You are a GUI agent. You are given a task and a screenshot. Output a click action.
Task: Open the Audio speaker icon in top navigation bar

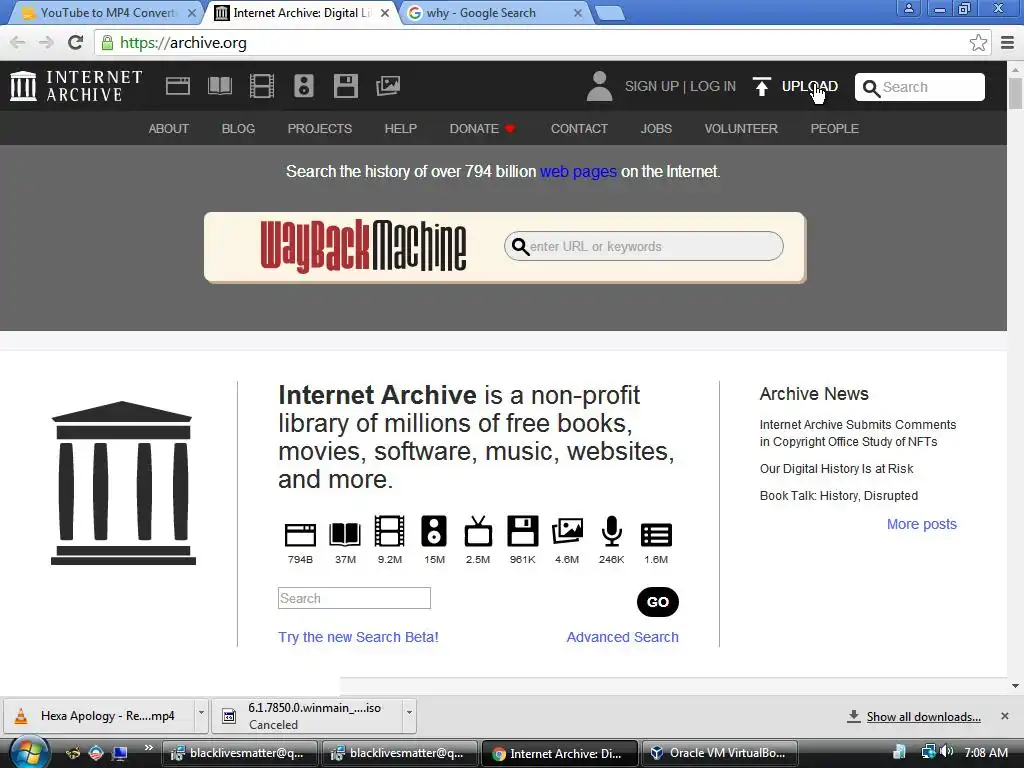[304, 86]
